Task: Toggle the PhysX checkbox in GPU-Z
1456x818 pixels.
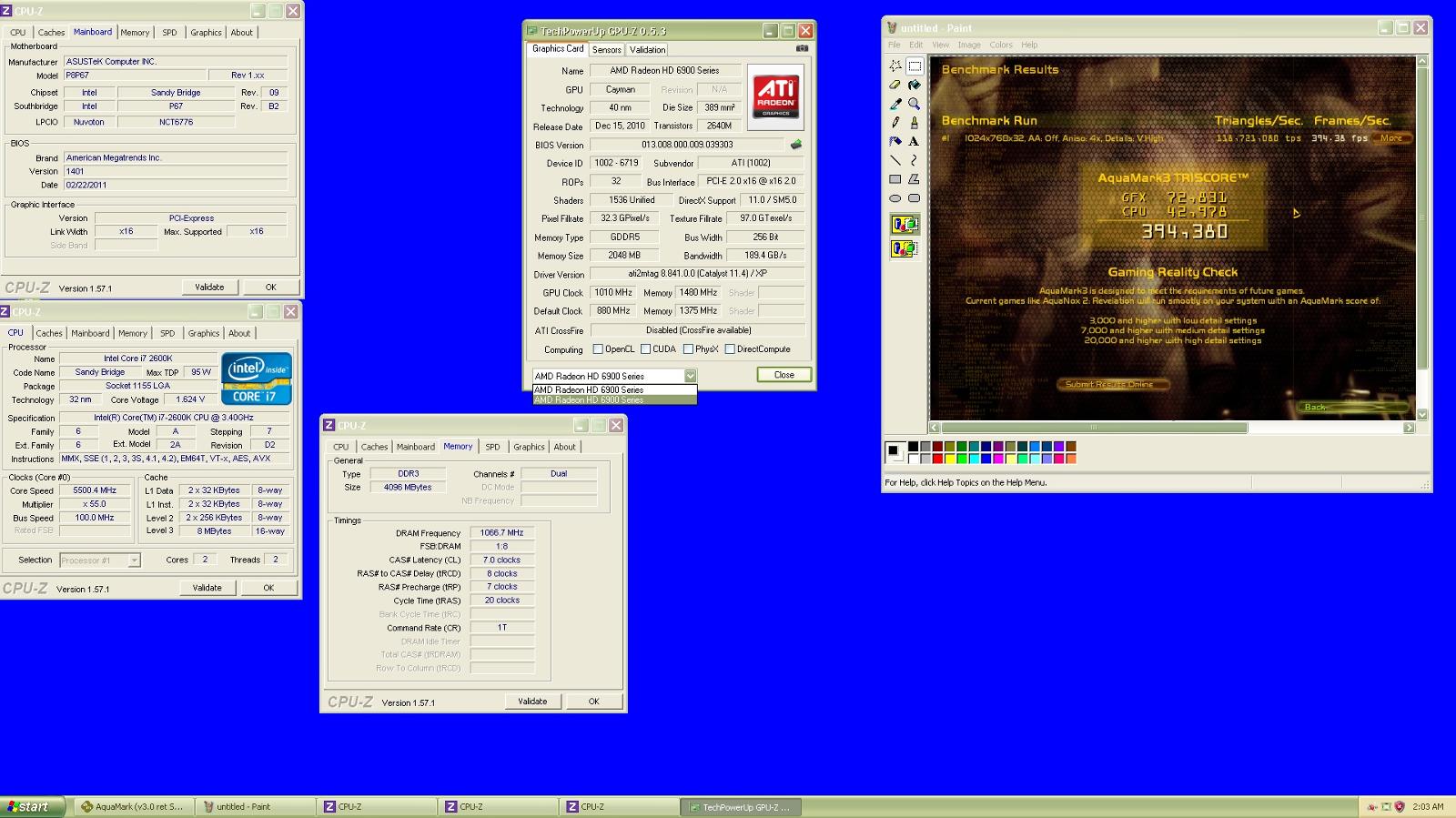Action: point(688,349)
